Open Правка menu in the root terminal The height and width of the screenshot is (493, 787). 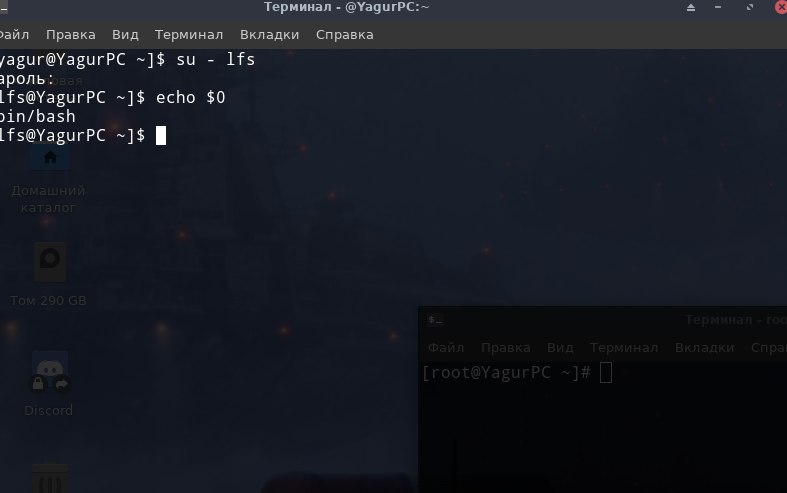pos(505,347)
